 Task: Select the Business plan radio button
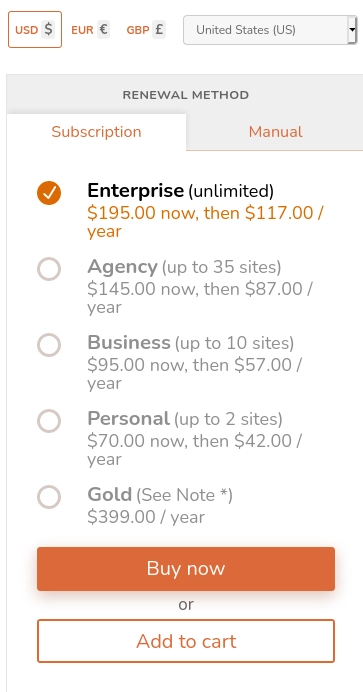[49, 345]
